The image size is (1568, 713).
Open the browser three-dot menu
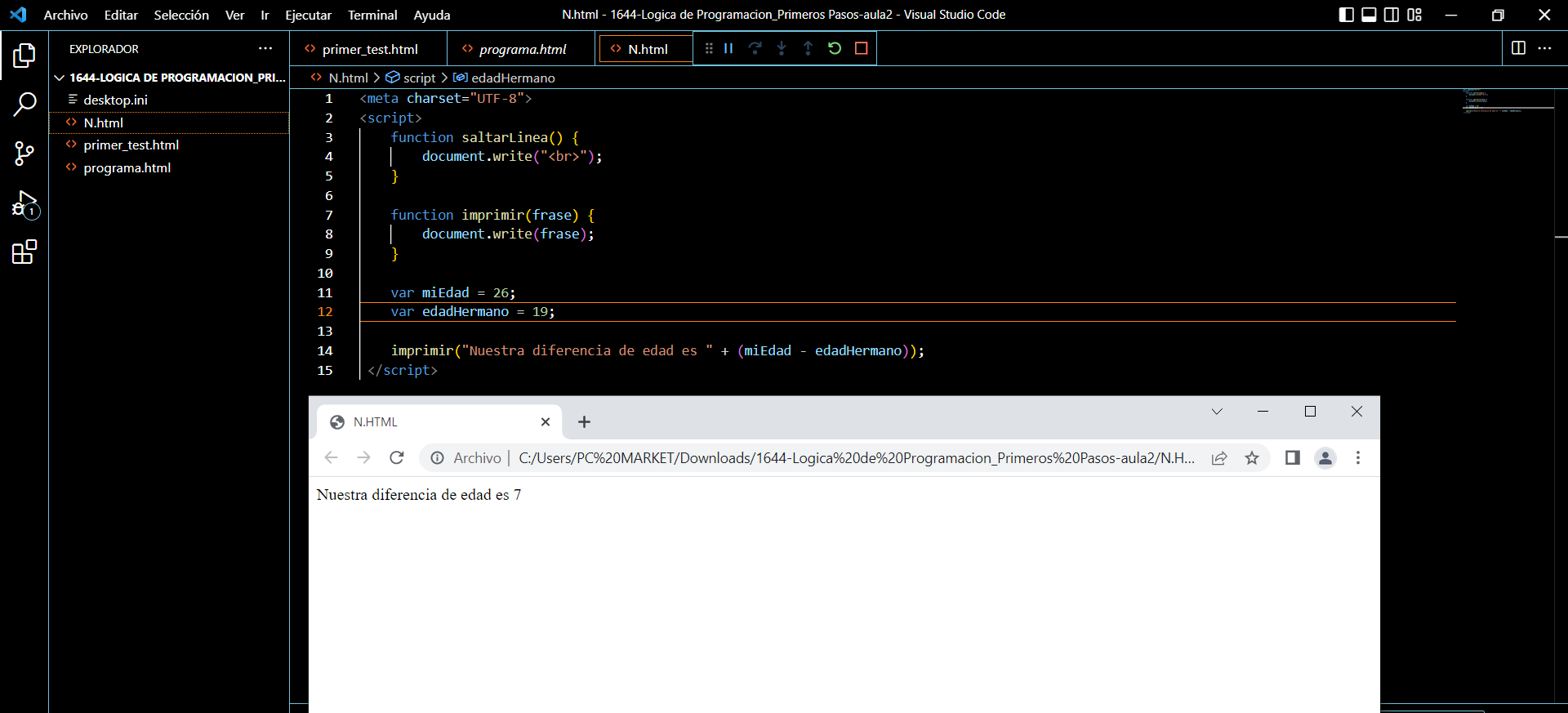coord(1358,458)
